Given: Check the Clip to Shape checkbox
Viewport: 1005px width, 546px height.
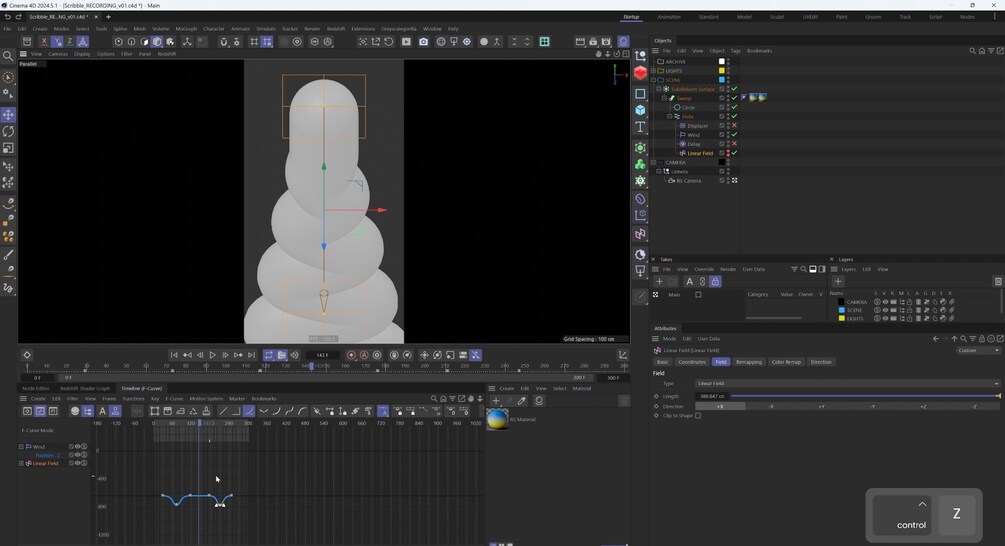Looking at the screenshot, I should [x=698, y=415].
